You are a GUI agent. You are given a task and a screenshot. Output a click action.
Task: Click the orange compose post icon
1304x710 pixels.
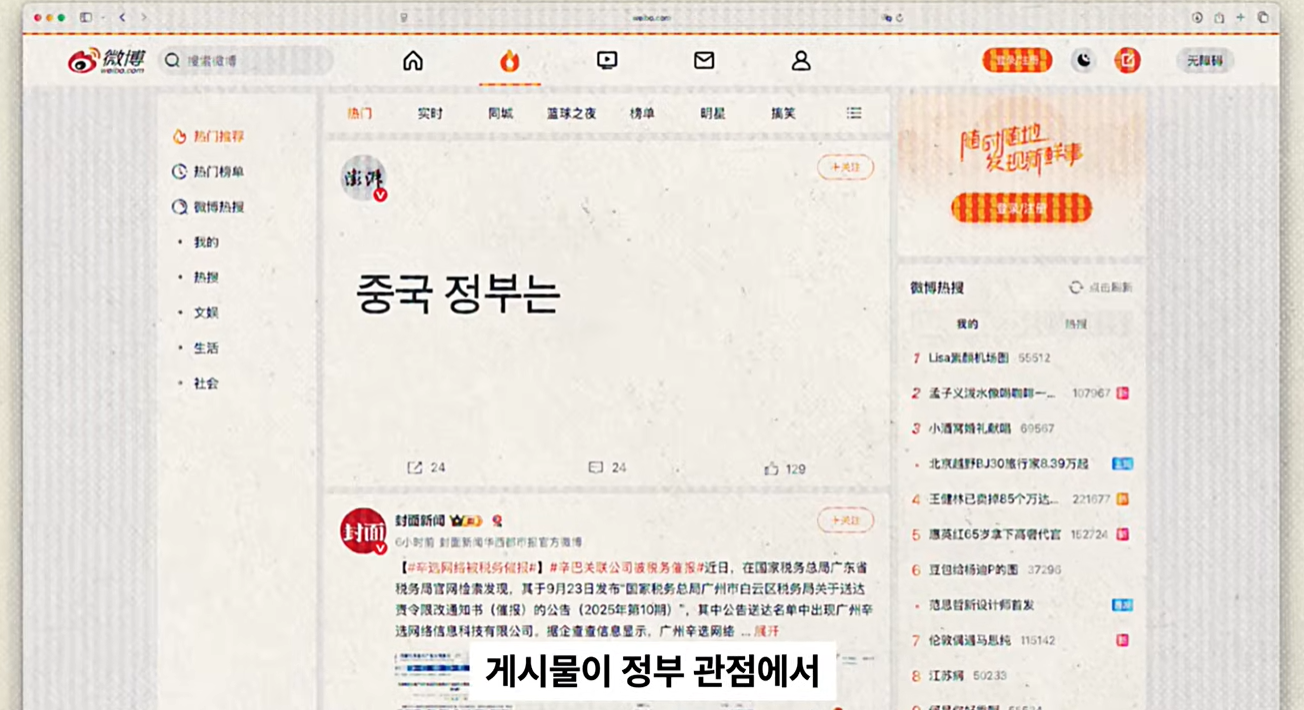coord(1127,61)
